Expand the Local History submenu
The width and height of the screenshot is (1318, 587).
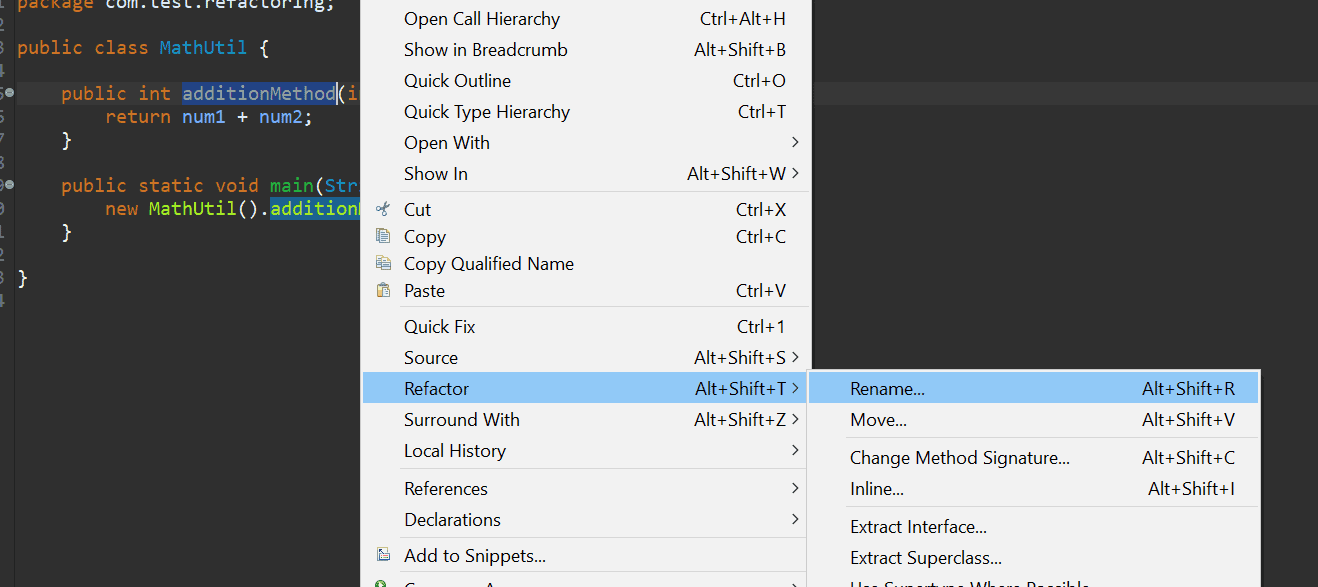[585, 451]
